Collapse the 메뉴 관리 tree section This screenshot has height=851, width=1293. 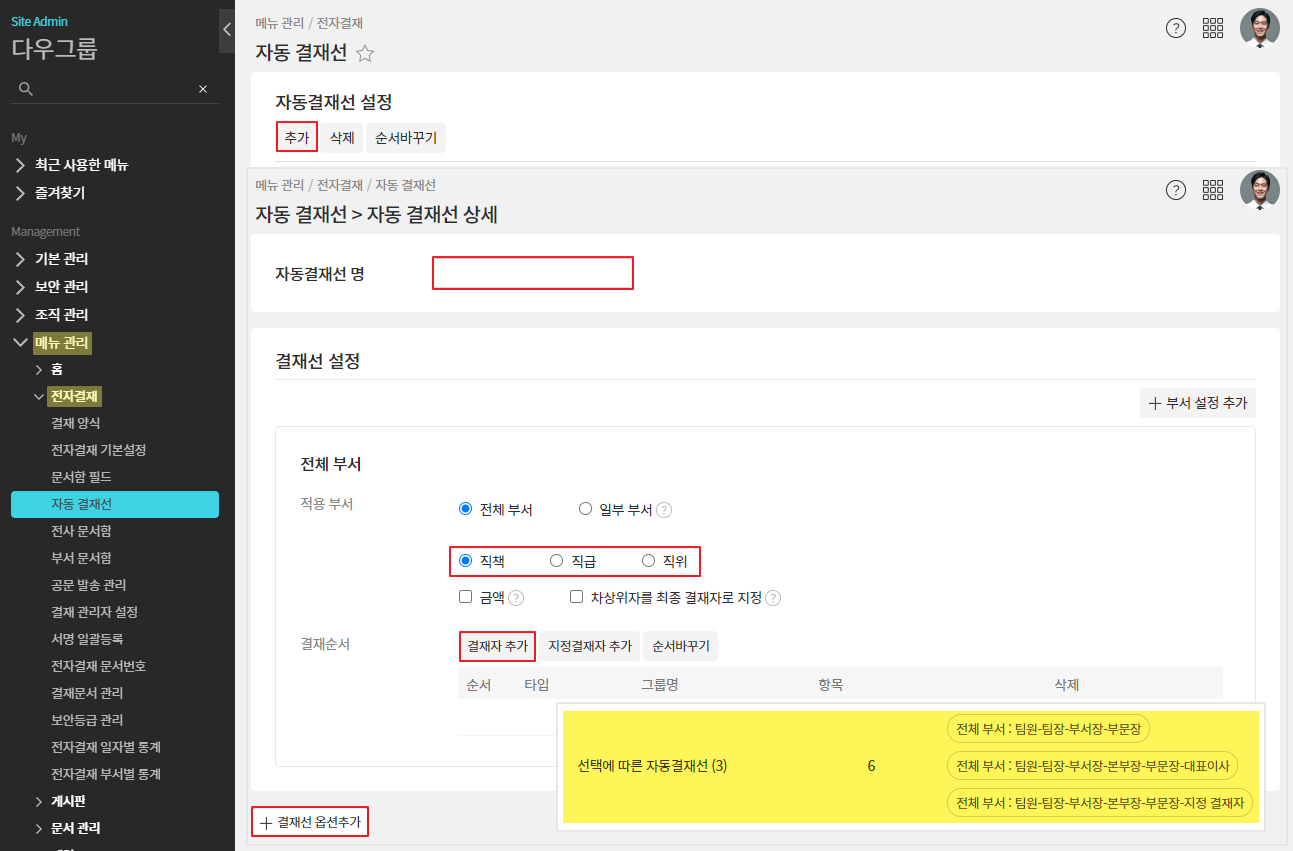coord(20,343)
